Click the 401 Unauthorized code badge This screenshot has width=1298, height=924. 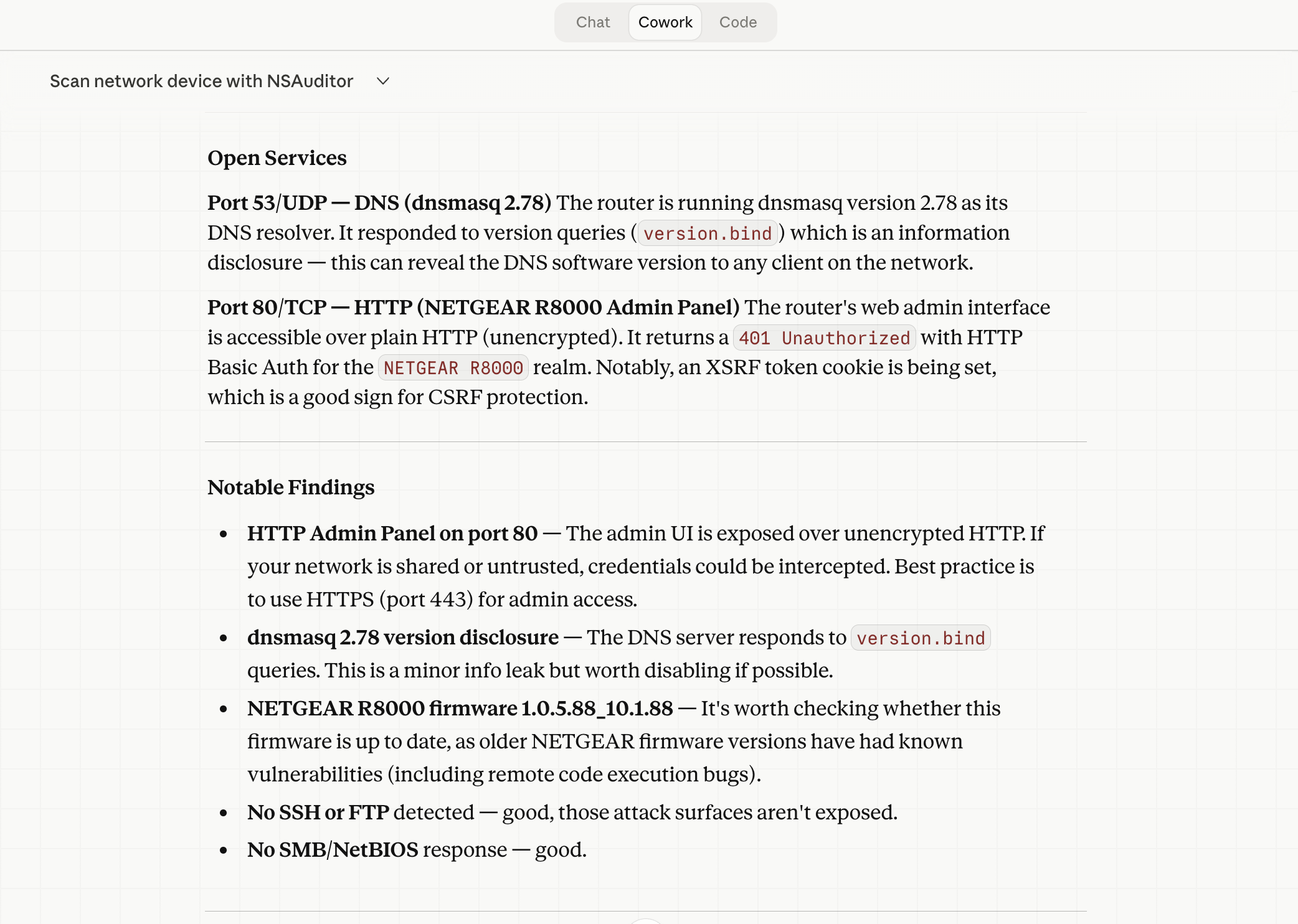824,337
